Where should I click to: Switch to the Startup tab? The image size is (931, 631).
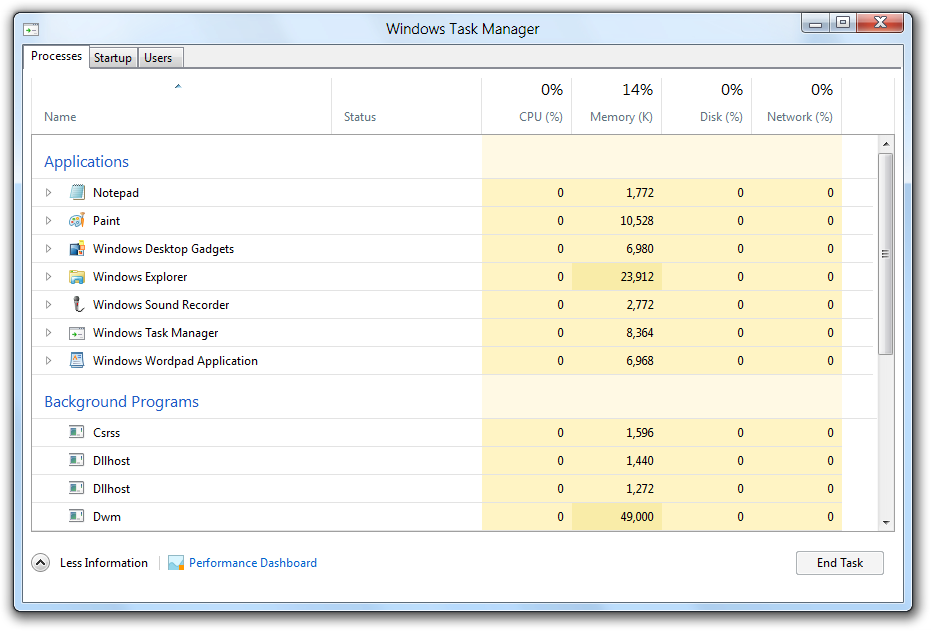click(x=112, y=58)
